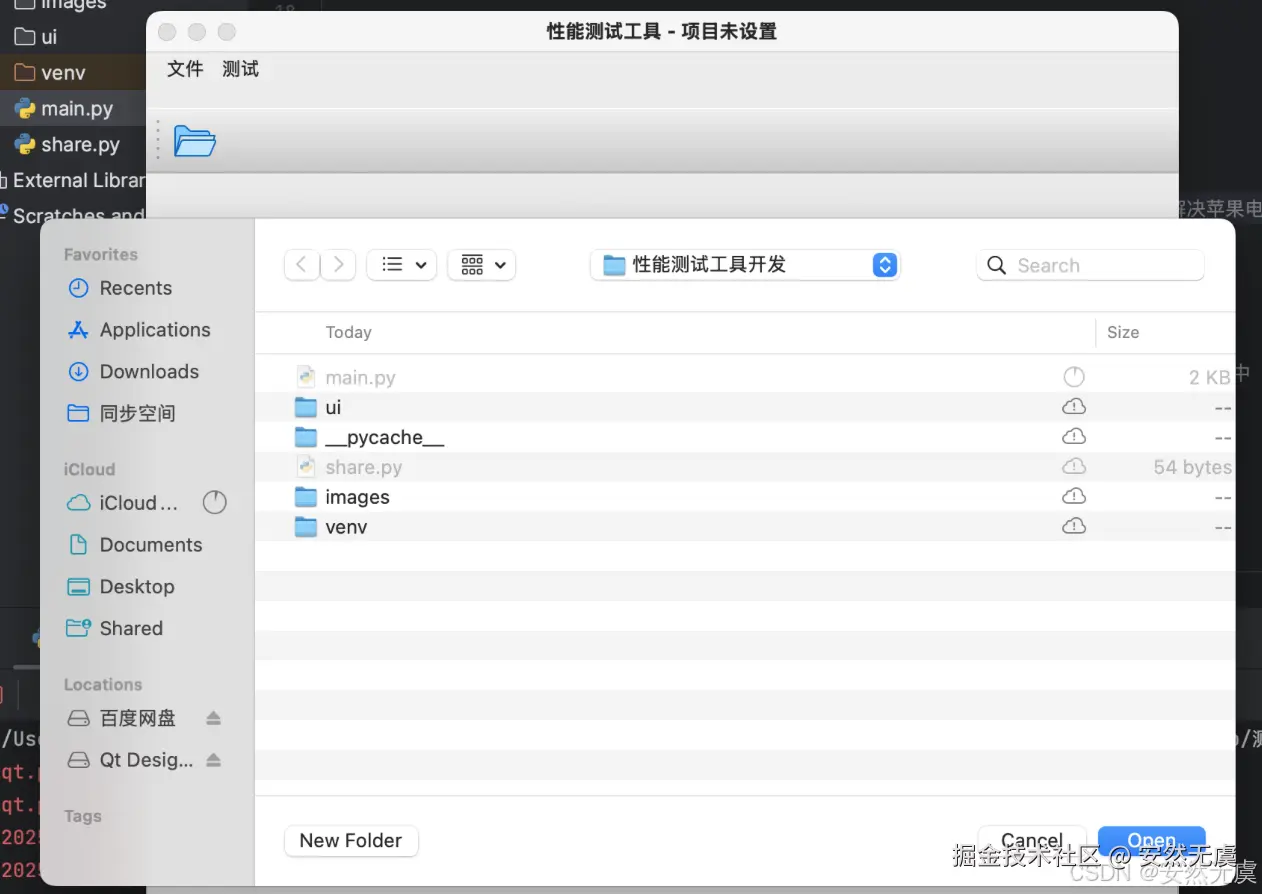Select iCloud Drive in the sidebar
Screen dimensions: 1262x894
pyautogui.click(x=138, y=503)
